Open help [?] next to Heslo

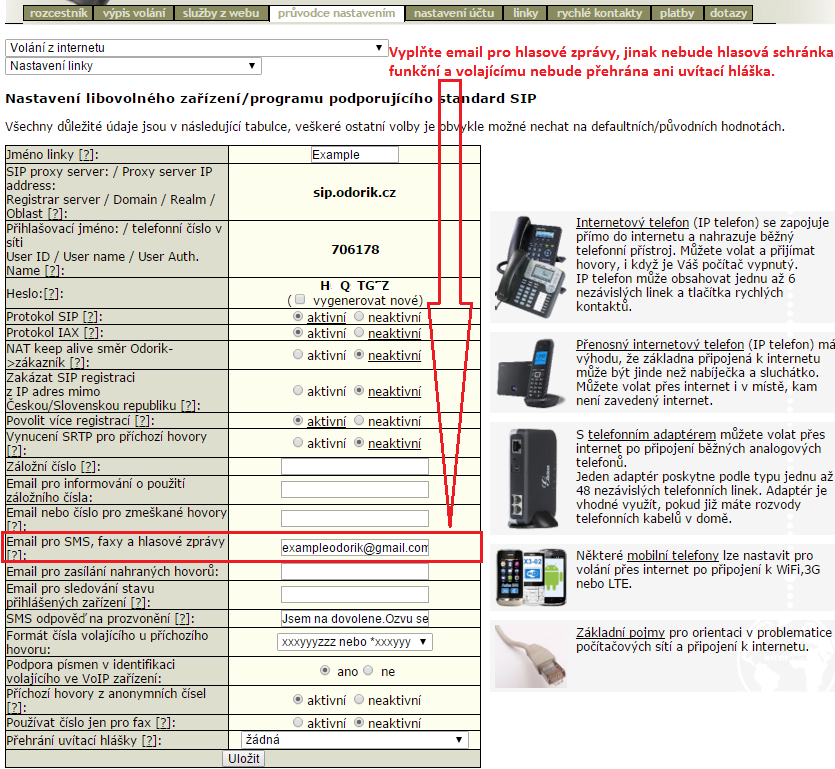pos(51,293)
